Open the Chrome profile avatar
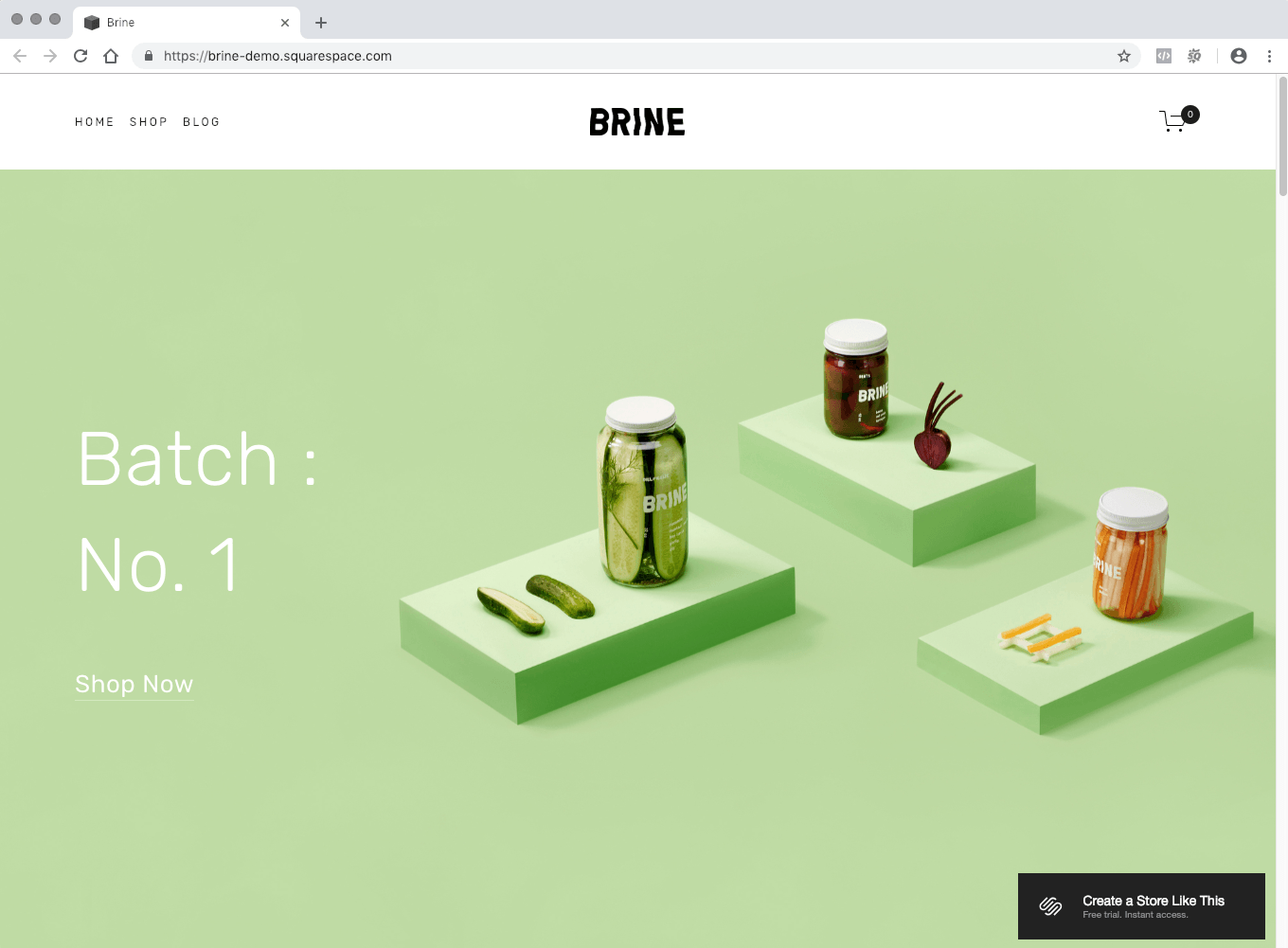The image size is (1288, 948). pos(1239,56)
